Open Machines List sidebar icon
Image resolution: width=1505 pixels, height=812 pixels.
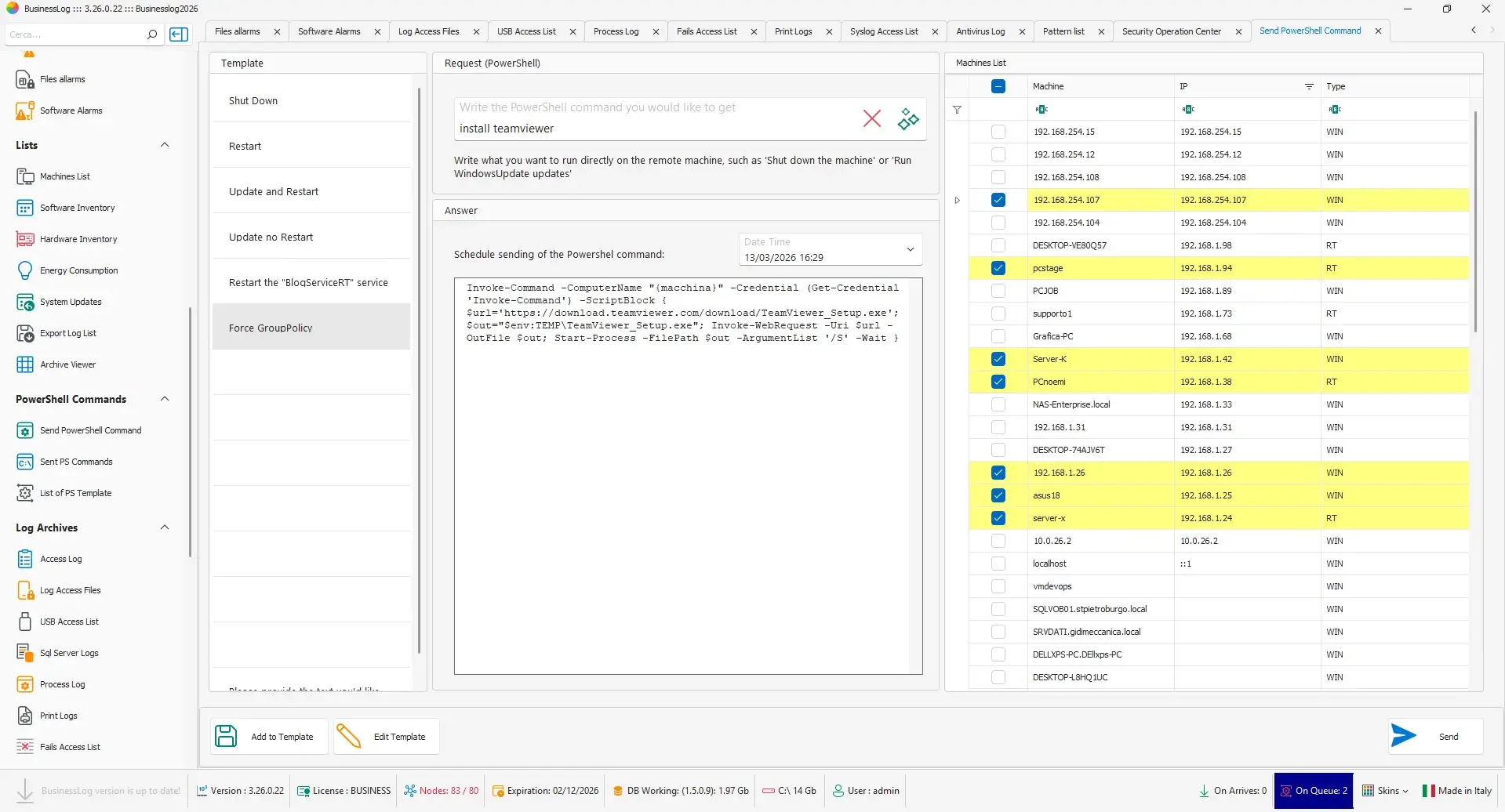click(25, 176)
